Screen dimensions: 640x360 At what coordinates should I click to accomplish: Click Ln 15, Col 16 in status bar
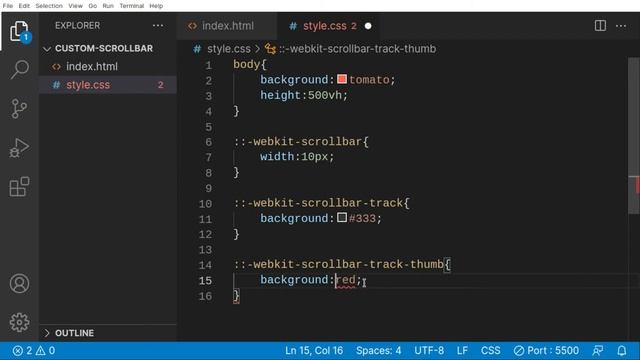point(314,351)
